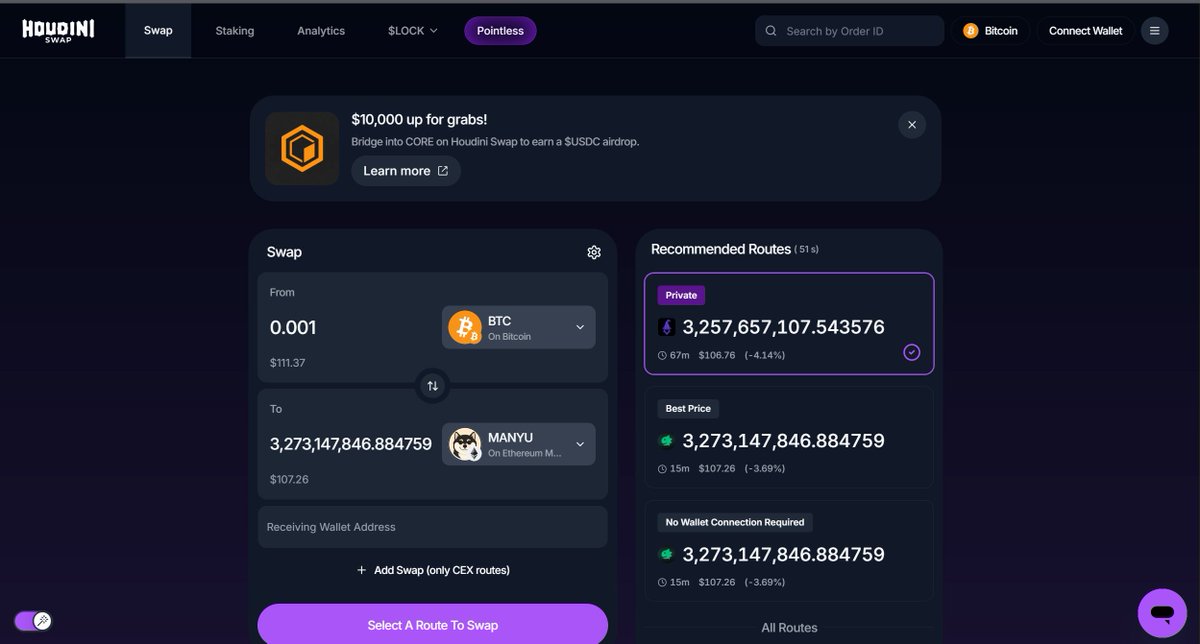Click the Connect Wallet button

[1085, 31]
